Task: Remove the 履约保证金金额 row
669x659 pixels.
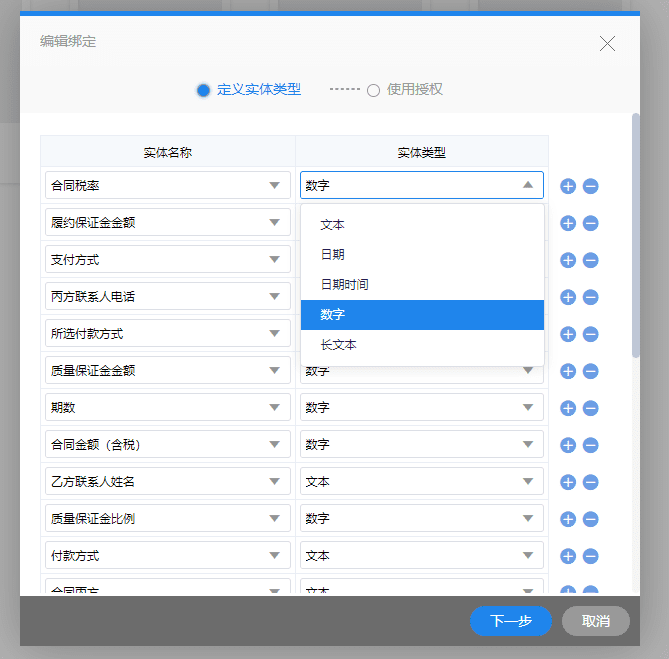Action: click(x=590, y=223)
